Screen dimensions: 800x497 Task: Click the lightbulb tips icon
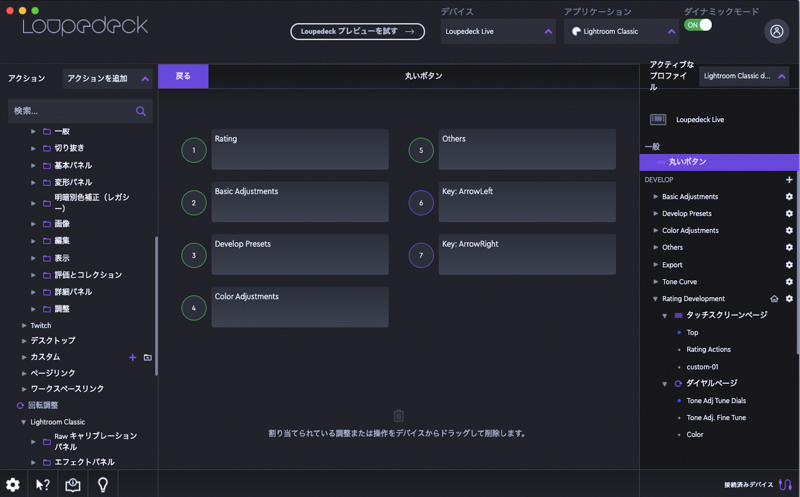coord(103,485)
